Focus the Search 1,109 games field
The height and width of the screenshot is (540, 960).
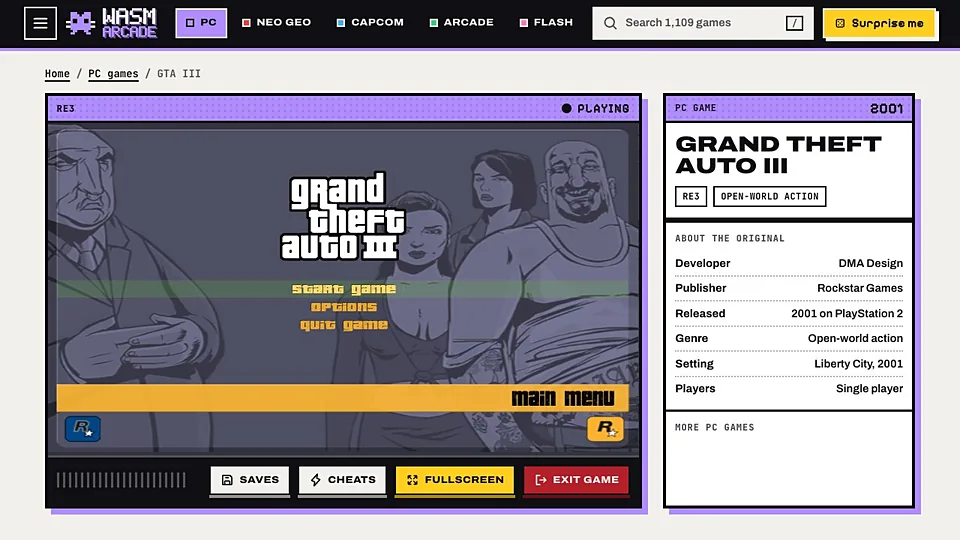click(x=703, y=23)
